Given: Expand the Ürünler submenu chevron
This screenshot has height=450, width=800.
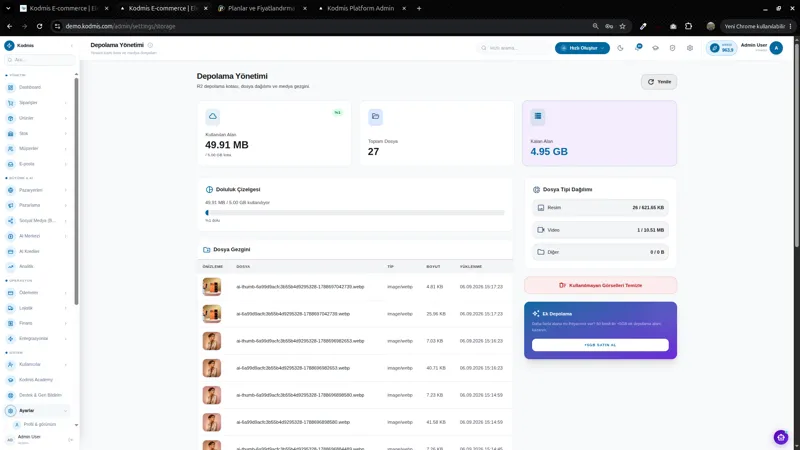Looking at the screenshot, I should 66,118.
